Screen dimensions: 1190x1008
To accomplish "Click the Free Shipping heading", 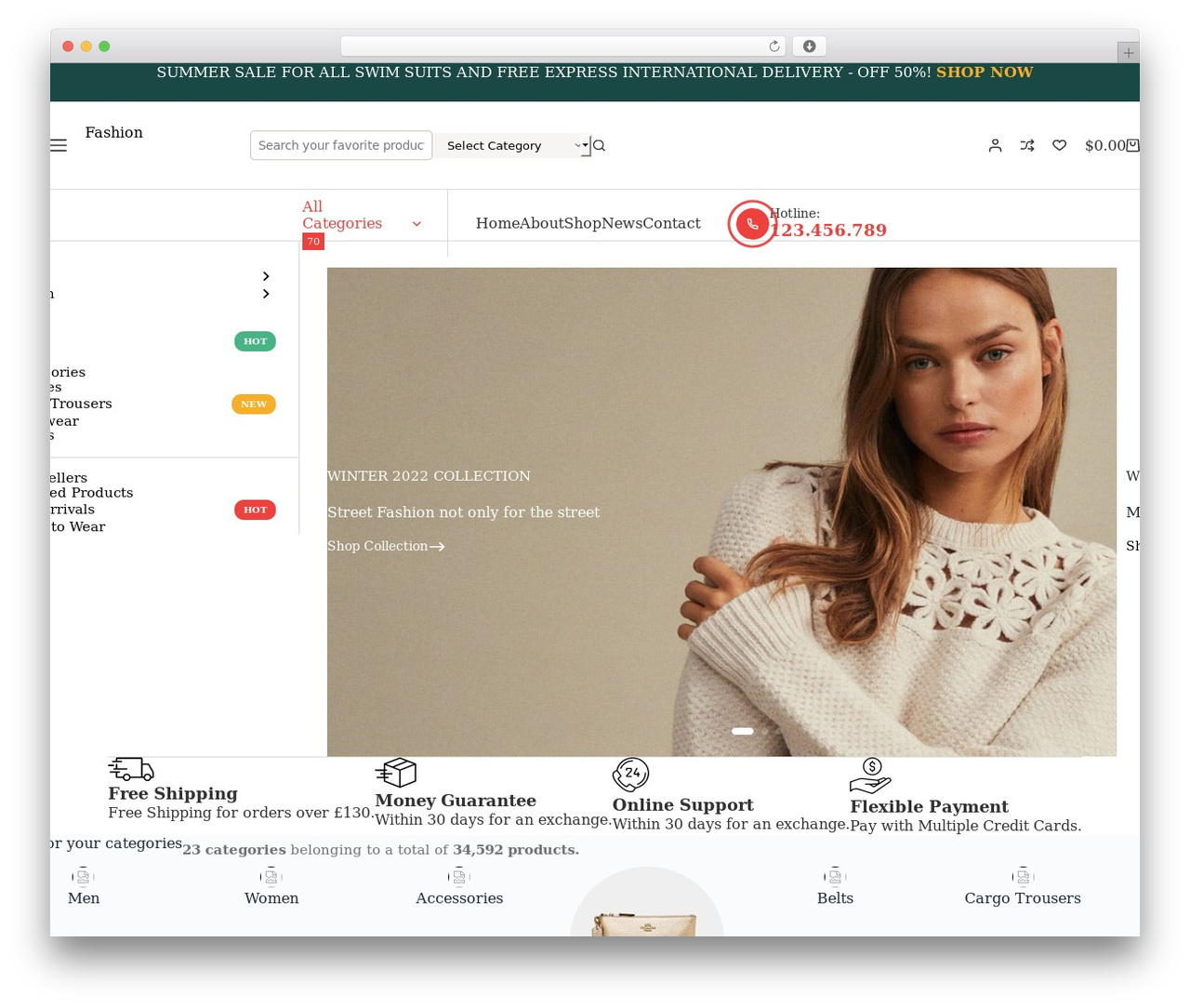I will [x=173, y=793].
